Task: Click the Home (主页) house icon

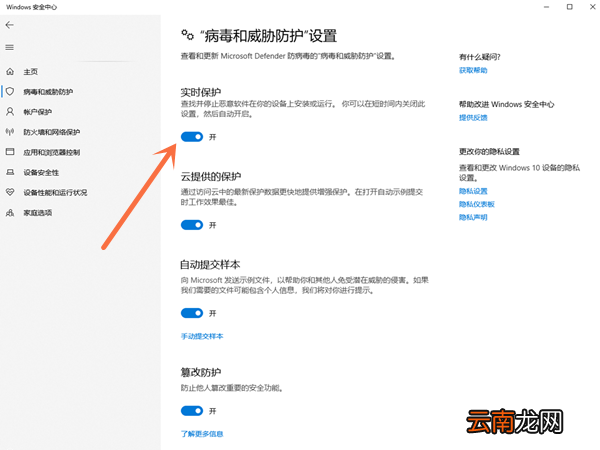Action: click(x=10, y=72)
